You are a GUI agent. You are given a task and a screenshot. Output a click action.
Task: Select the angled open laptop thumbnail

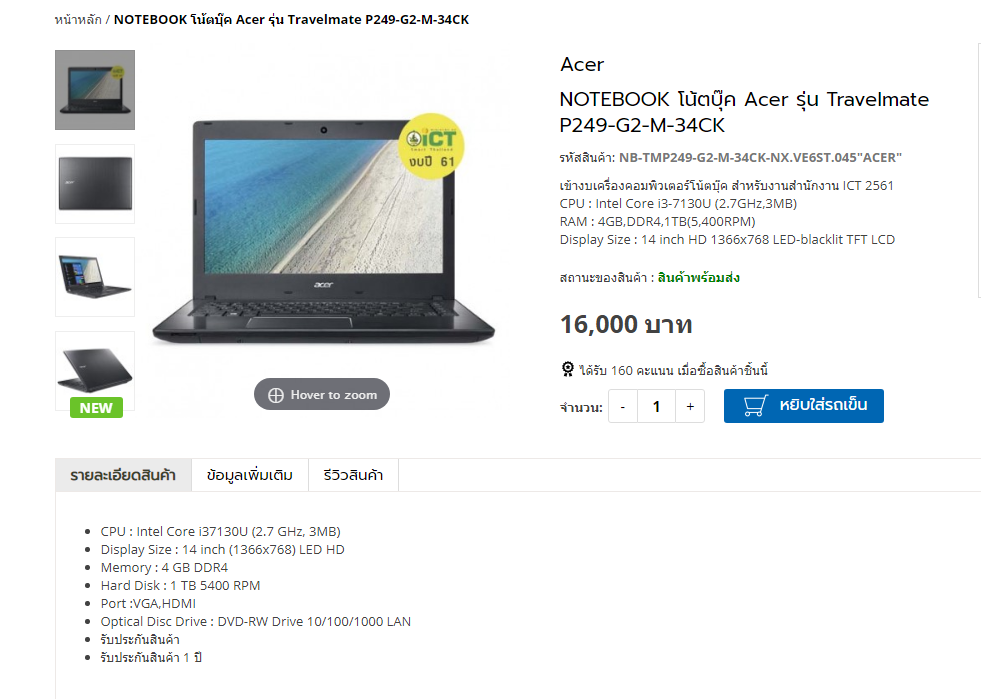pos(95,277)
